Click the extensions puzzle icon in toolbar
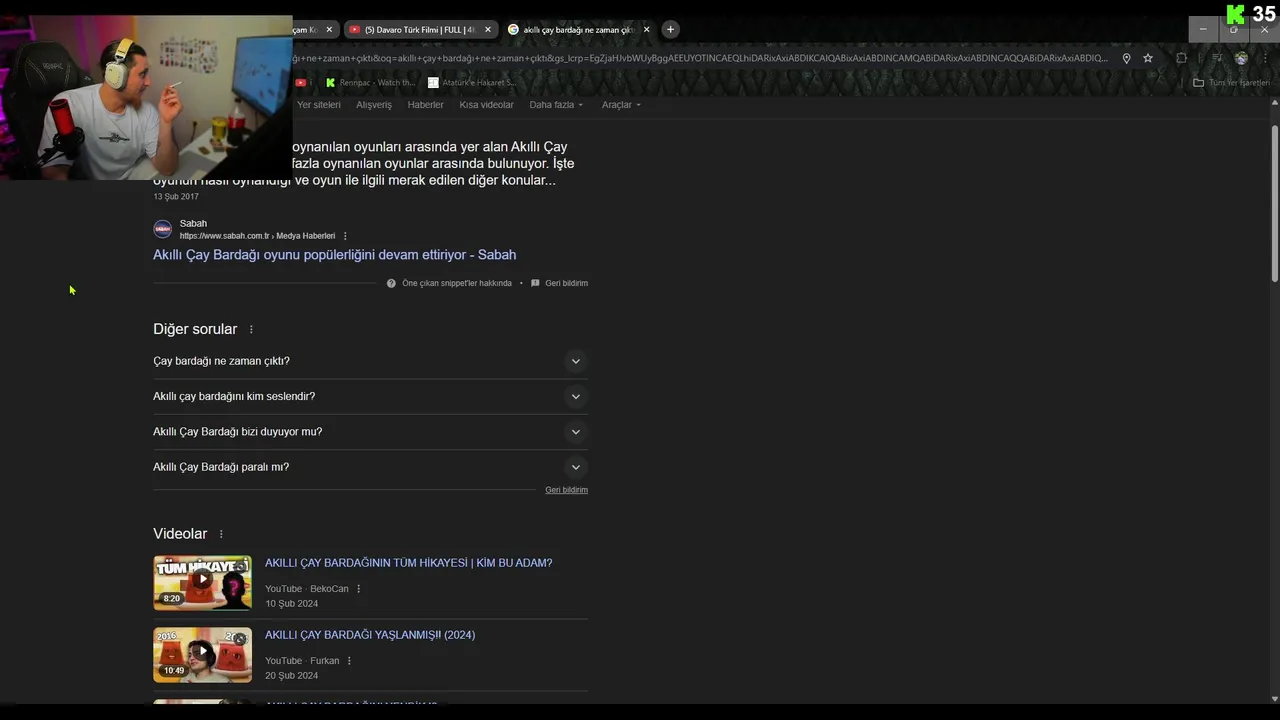This screenshot has width=1280, height=720. [x=1181, y=58]
